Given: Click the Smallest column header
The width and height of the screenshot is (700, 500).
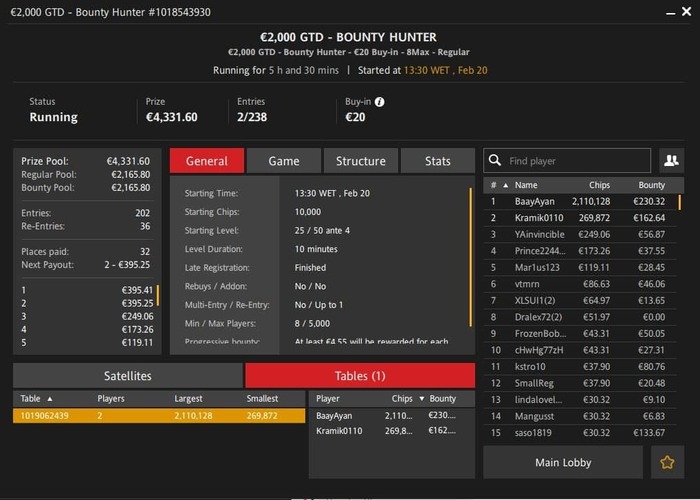Looking at the screenshot, I should click(x=262, y=399).
